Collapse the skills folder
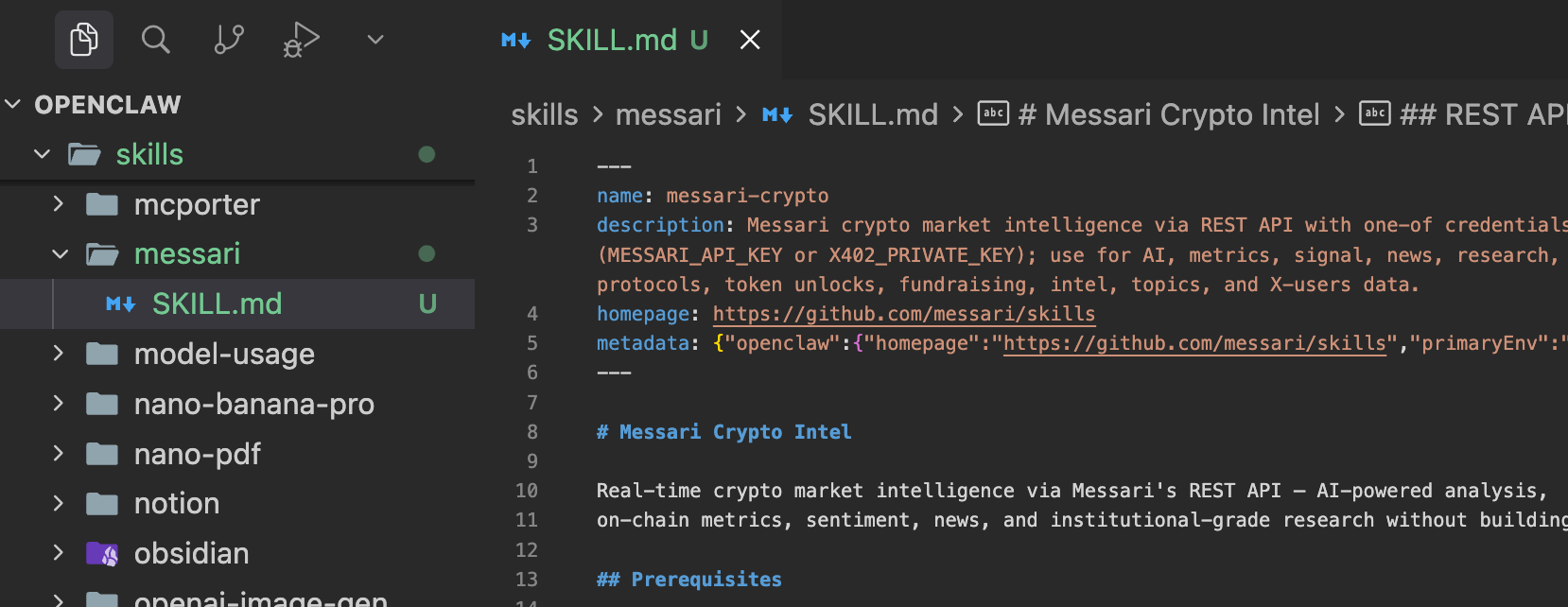The height and width of the screenshot is (607, 1568). [41, 154]
